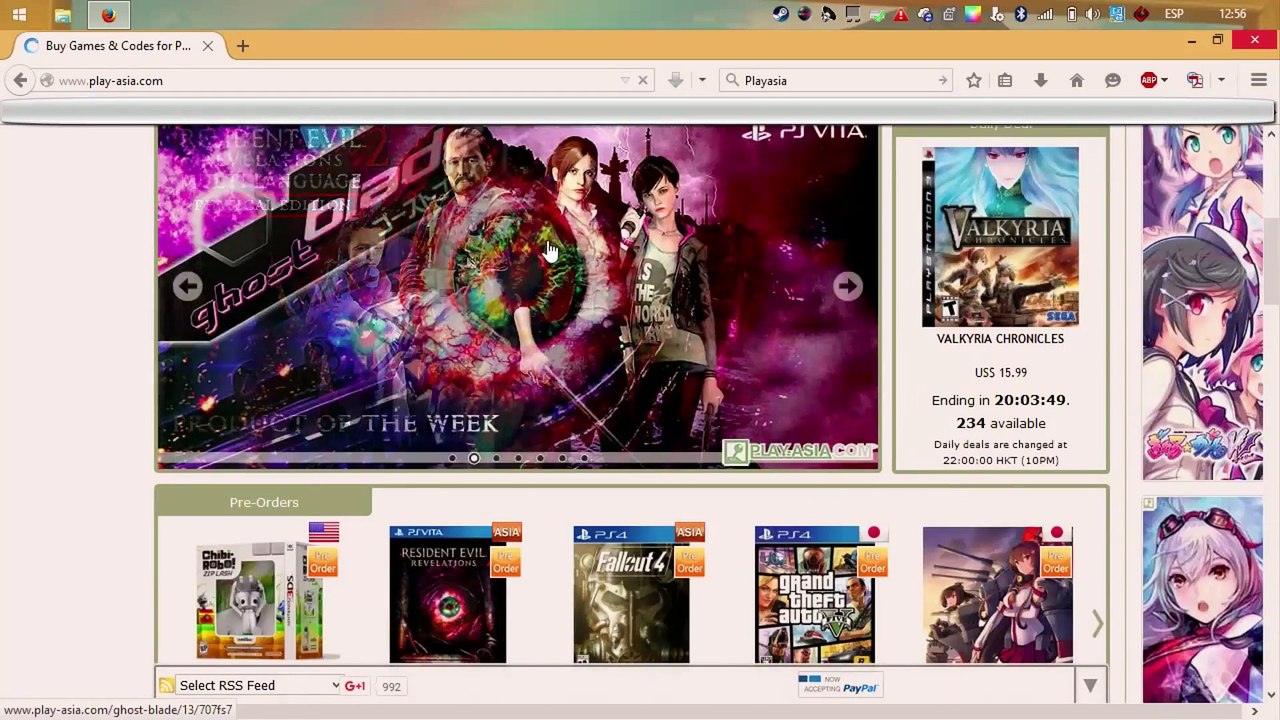This screenshot has height=720, width=1280.
Task: Stop loading the current page
Action: (x=643, y=80)
